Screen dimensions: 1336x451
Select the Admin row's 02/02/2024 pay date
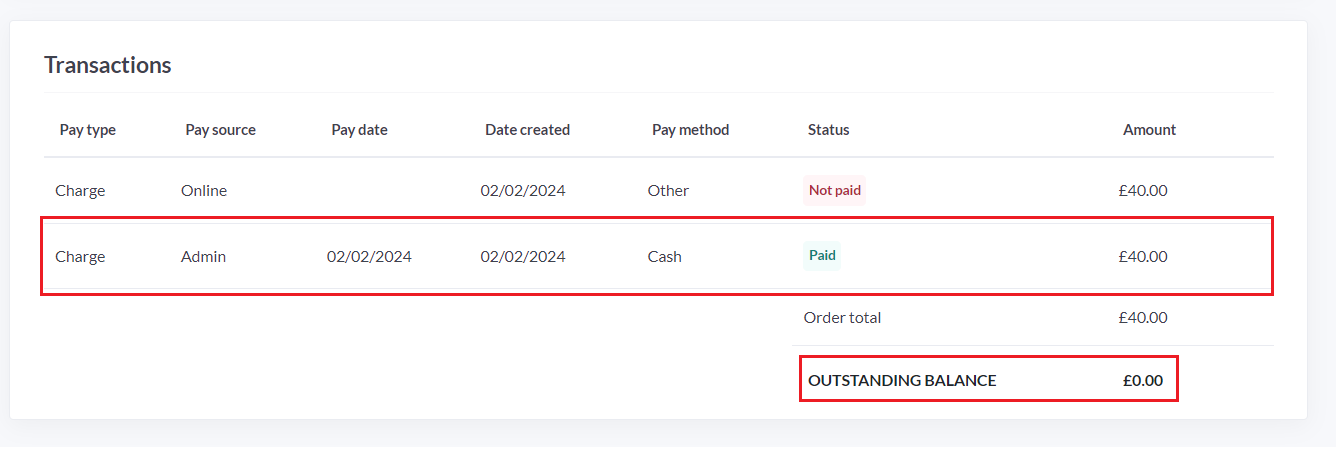click(x=370, y=257)
